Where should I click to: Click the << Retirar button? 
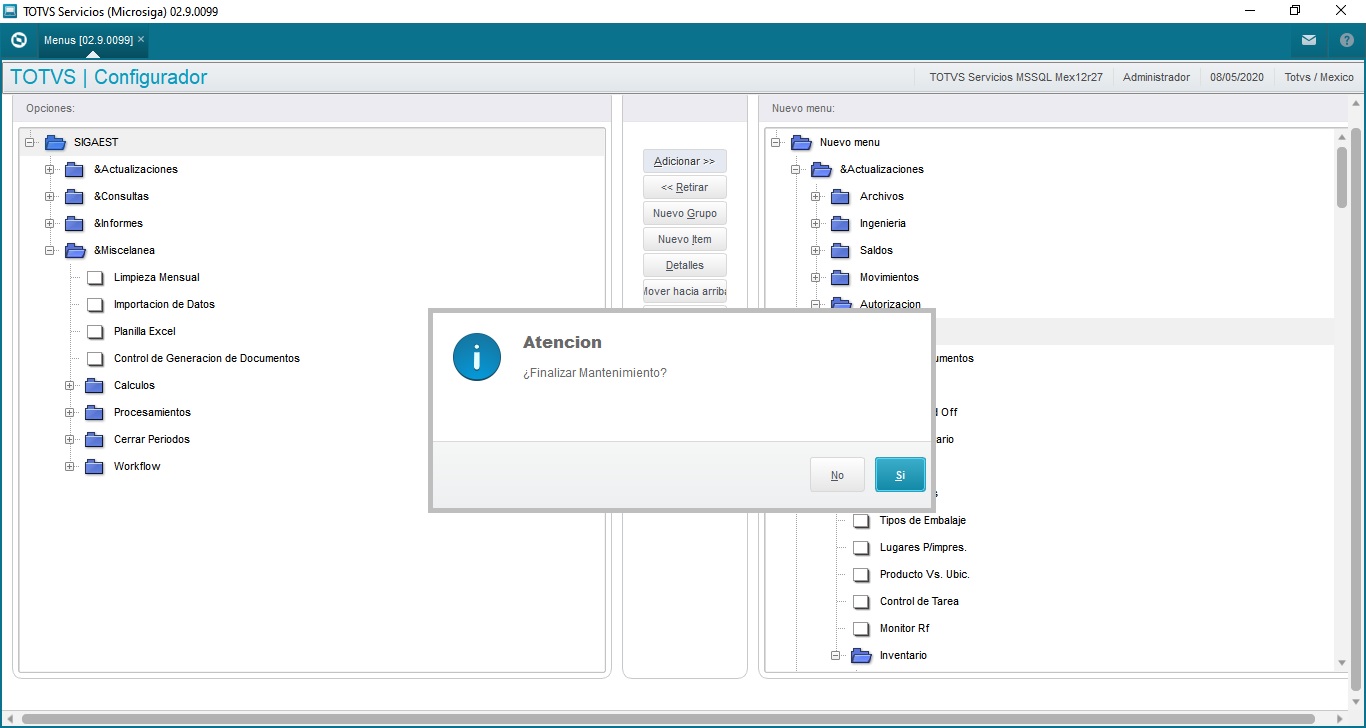685,187
